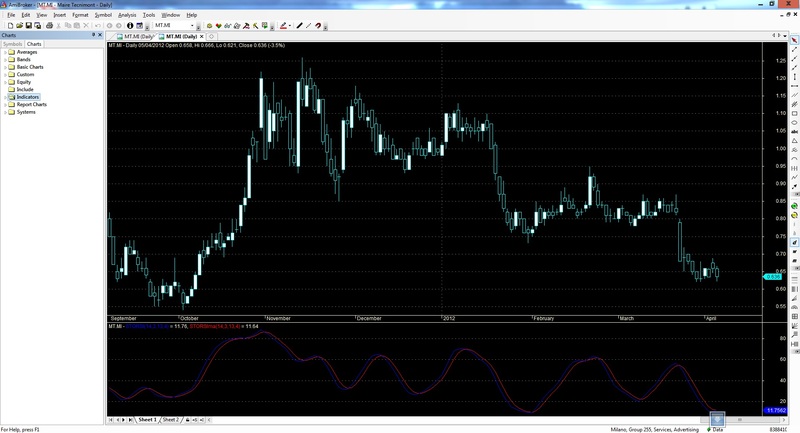Select the Include folder
The width and height of the screenshot is (800, 433).
pos(25,89)
